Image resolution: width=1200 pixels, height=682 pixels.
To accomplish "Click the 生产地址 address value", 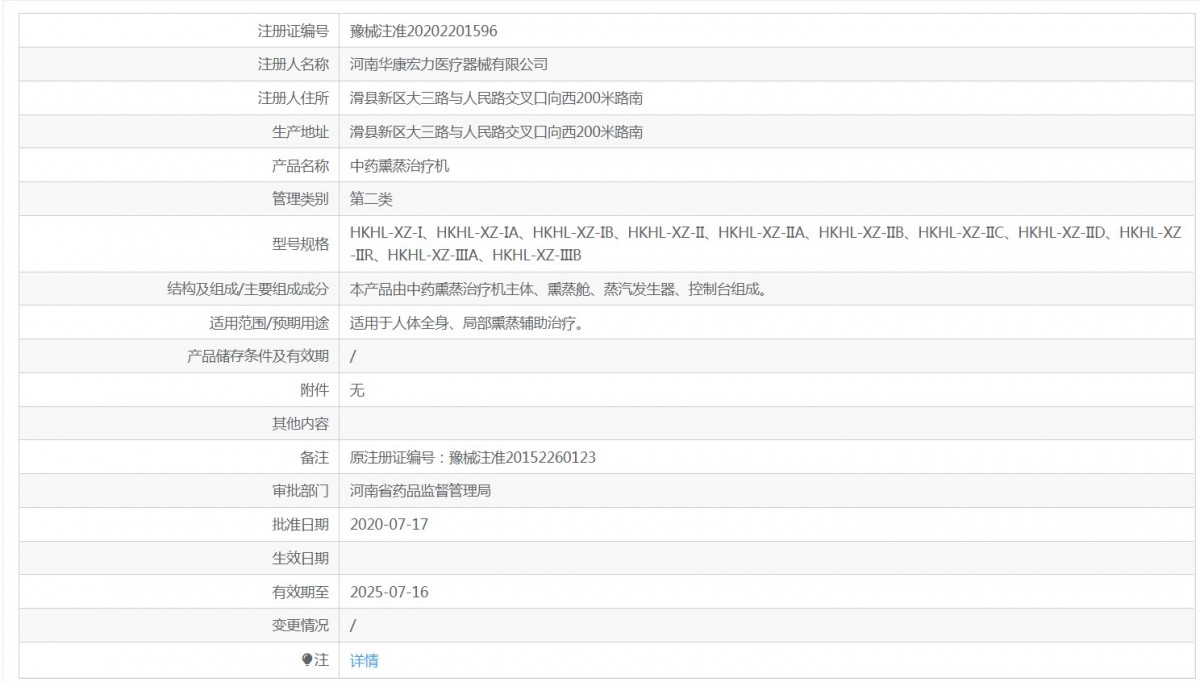I will tap(496, 132).
